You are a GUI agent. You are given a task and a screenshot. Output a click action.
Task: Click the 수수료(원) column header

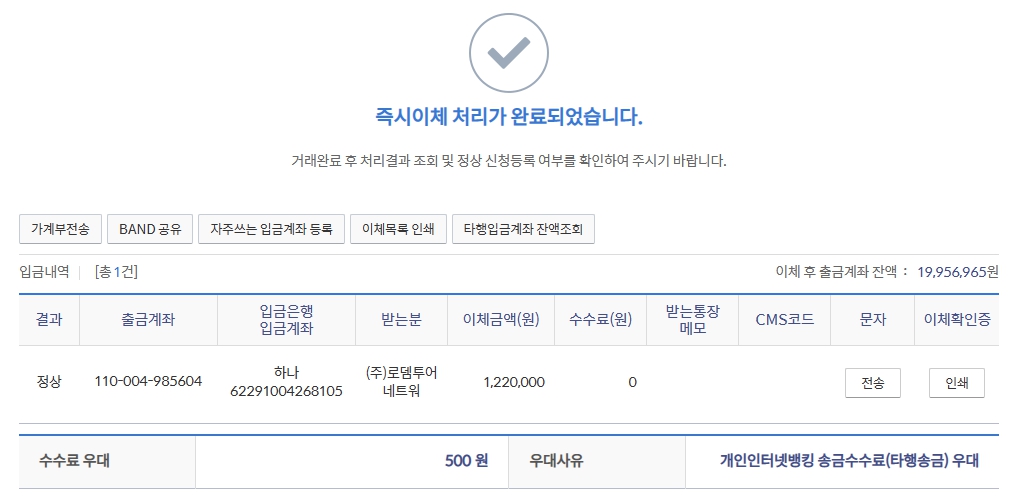click(x=600, y=320)
